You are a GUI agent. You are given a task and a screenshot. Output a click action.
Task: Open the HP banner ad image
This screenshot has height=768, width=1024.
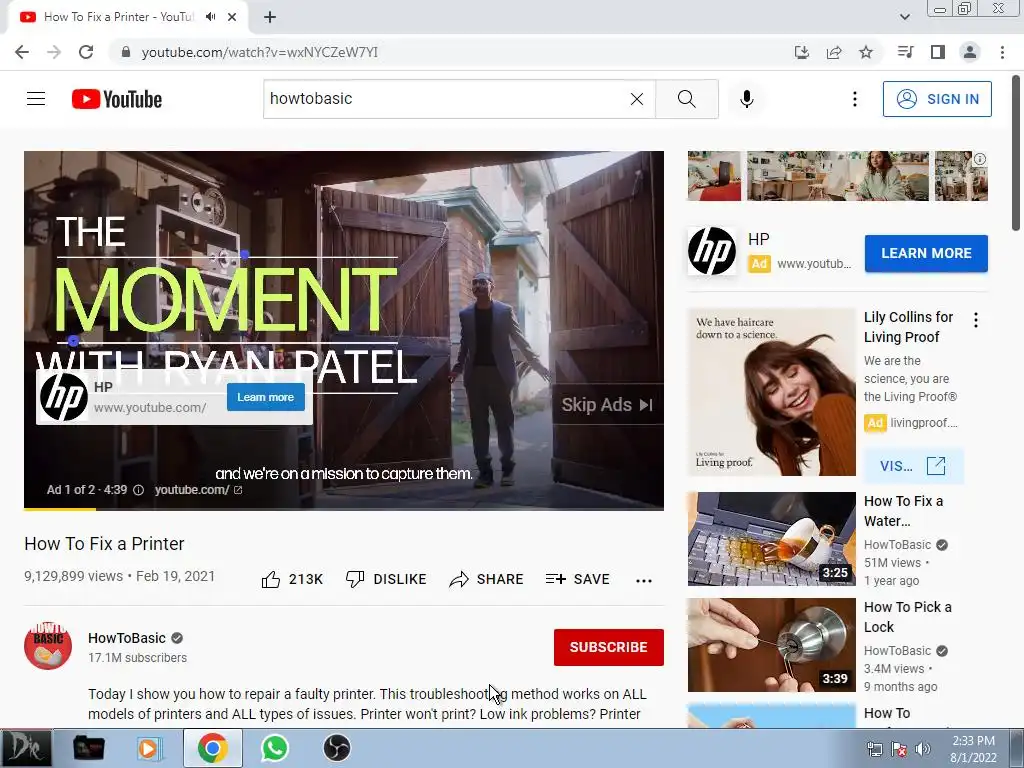837,176
